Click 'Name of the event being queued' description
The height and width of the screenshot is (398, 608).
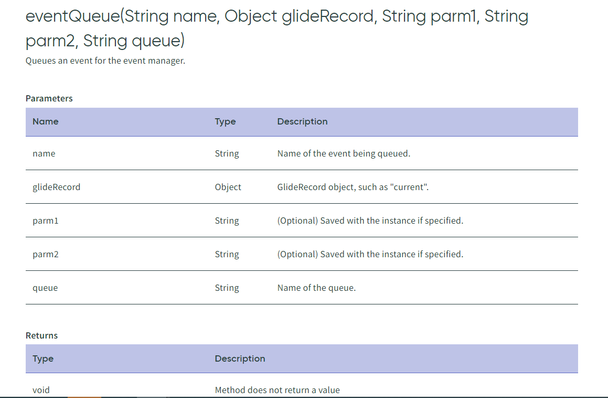click(x=344, y=154)
